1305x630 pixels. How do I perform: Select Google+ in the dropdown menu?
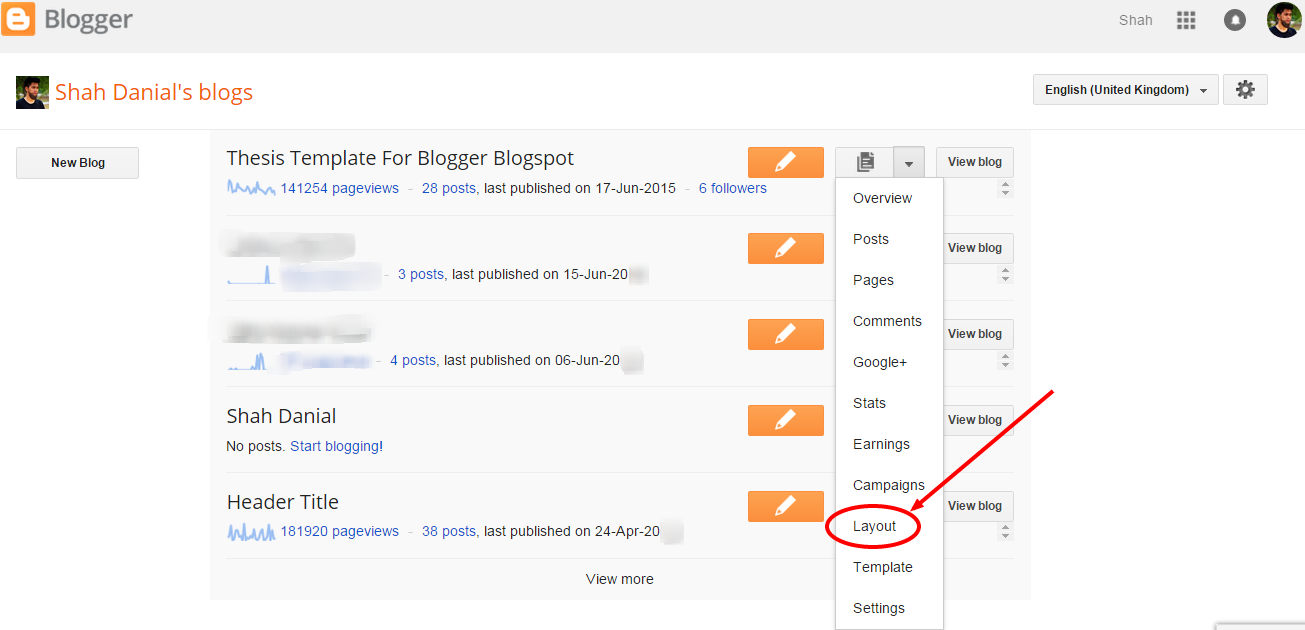tap(889, 362)
